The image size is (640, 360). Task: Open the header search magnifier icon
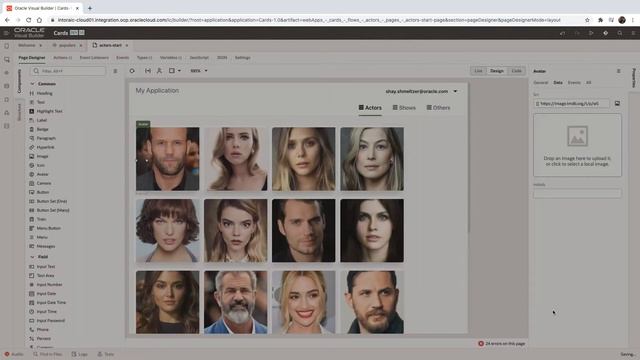(620, 33)
